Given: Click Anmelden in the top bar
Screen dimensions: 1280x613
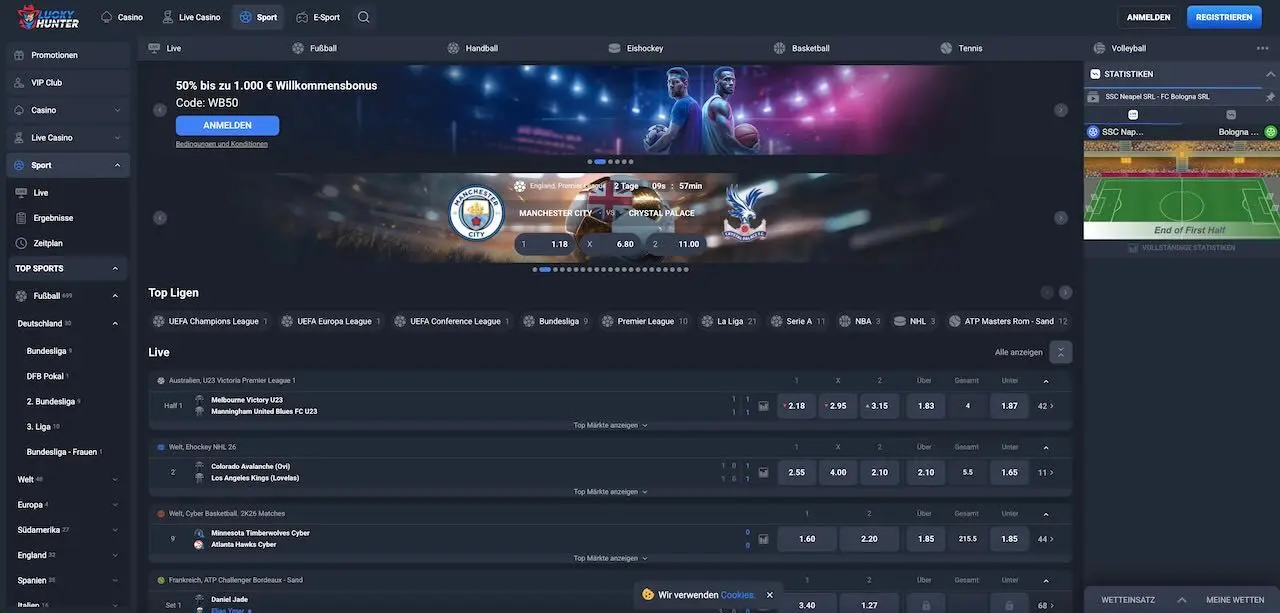Looking at the screenshot, I should (x=1148, y=17).
